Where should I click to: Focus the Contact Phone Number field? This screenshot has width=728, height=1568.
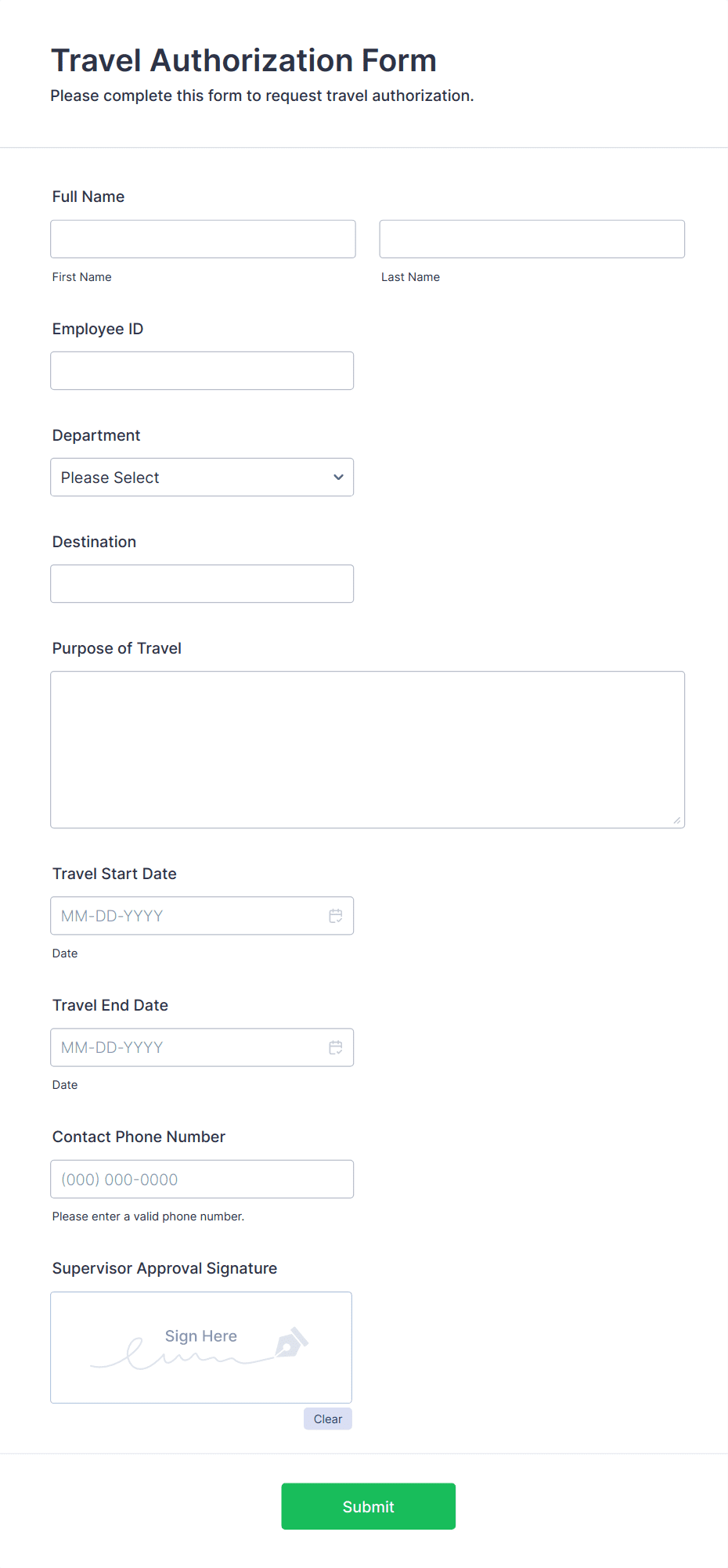click(x=202, y=1179)
